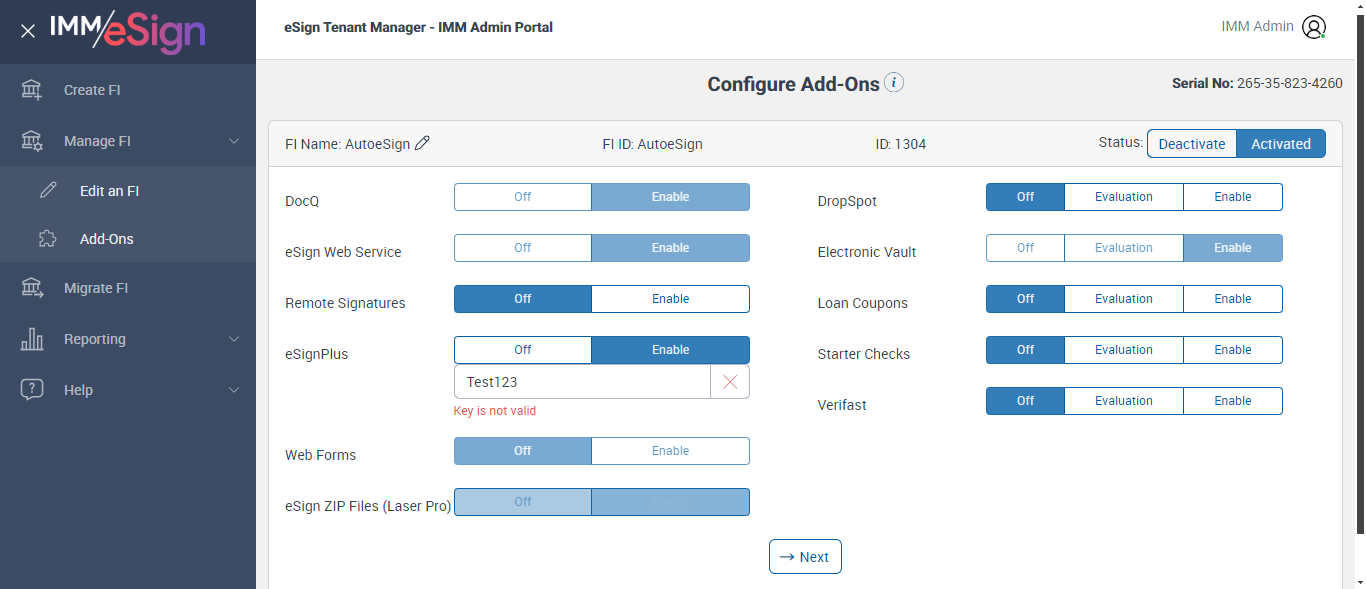Click the Create FI bank icon

32,90
